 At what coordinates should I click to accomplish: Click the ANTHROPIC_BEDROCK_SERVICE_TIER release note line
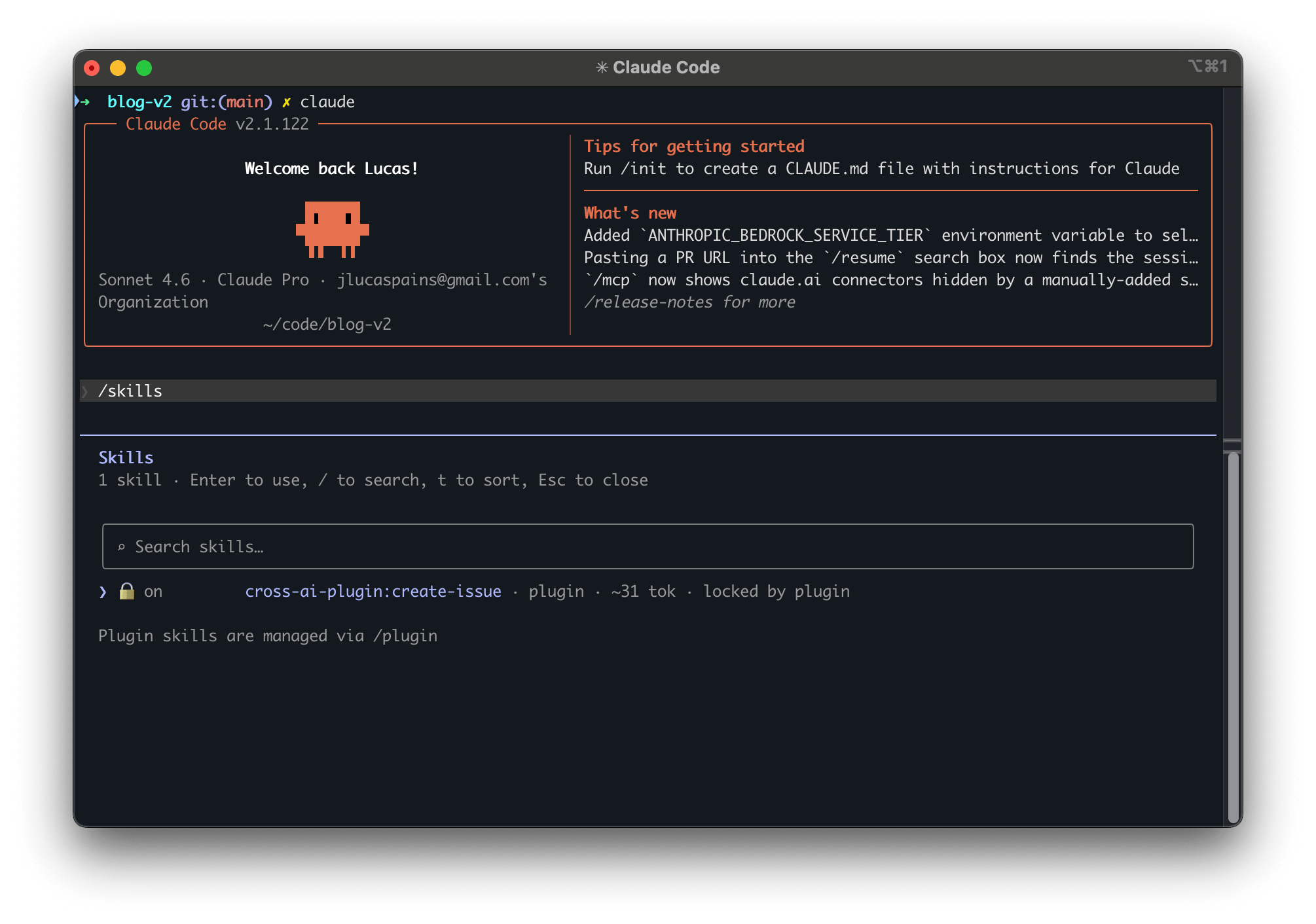click(891, 236)
